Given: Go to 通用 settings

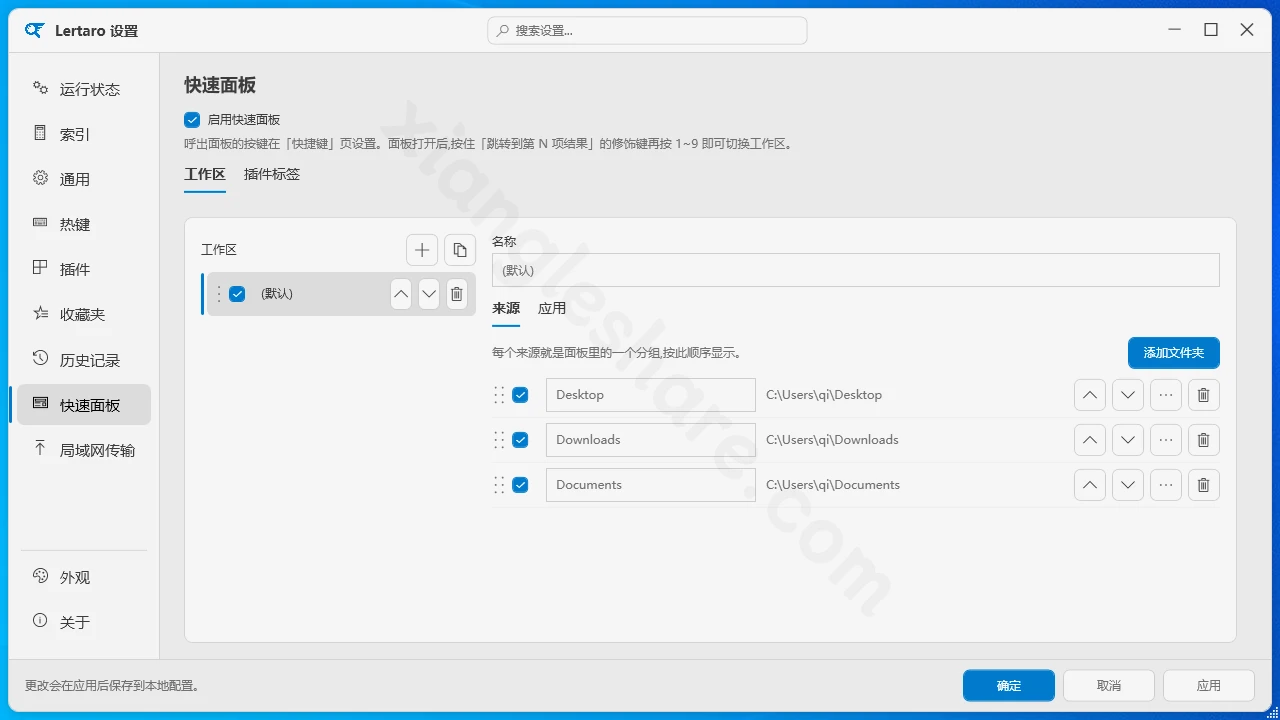Looking at the screenshot, I should point(84,179).
